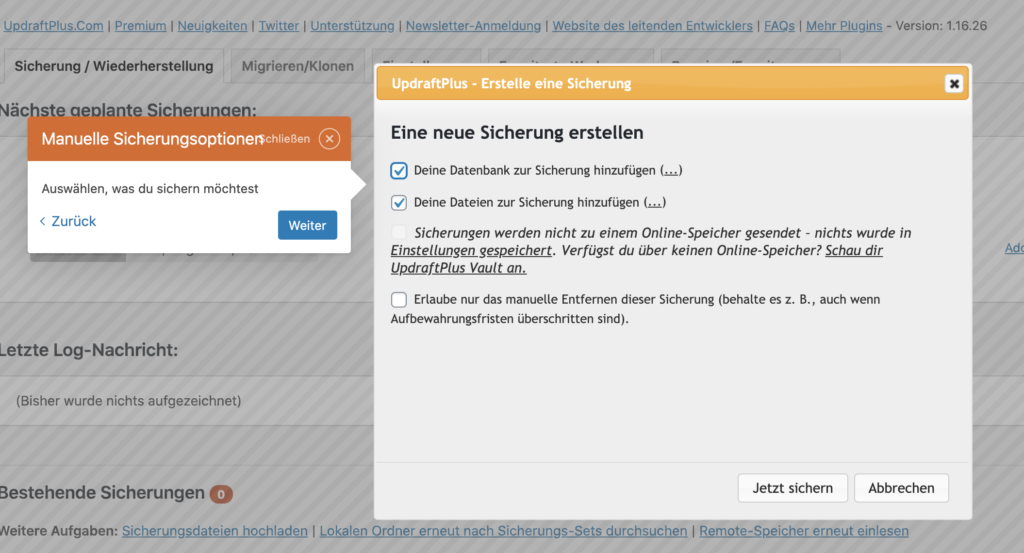Open the Neuigkeiten link
Viewport: 1024px width, 553px height.
pyautogui.click(x=212, y=25)
